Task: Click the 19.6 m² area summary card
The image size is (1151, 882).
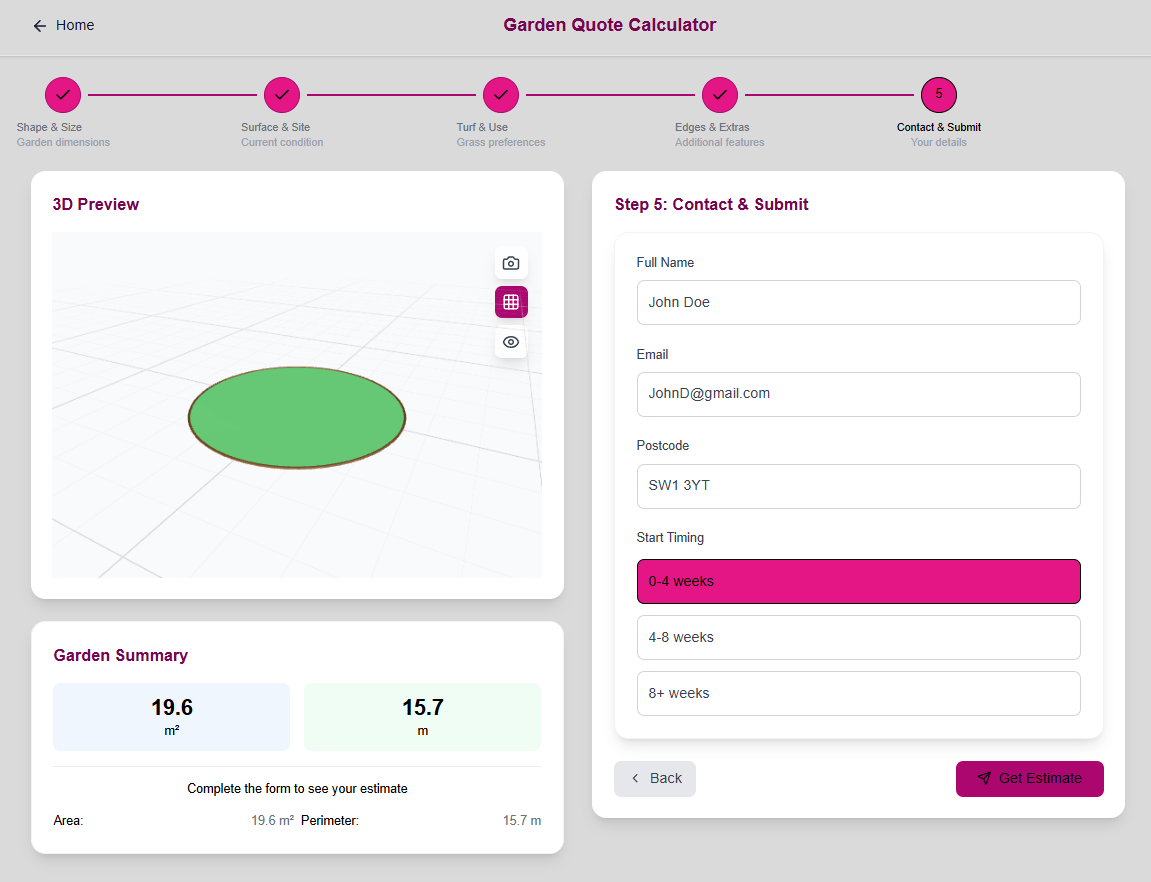Action: coord(171,717)
